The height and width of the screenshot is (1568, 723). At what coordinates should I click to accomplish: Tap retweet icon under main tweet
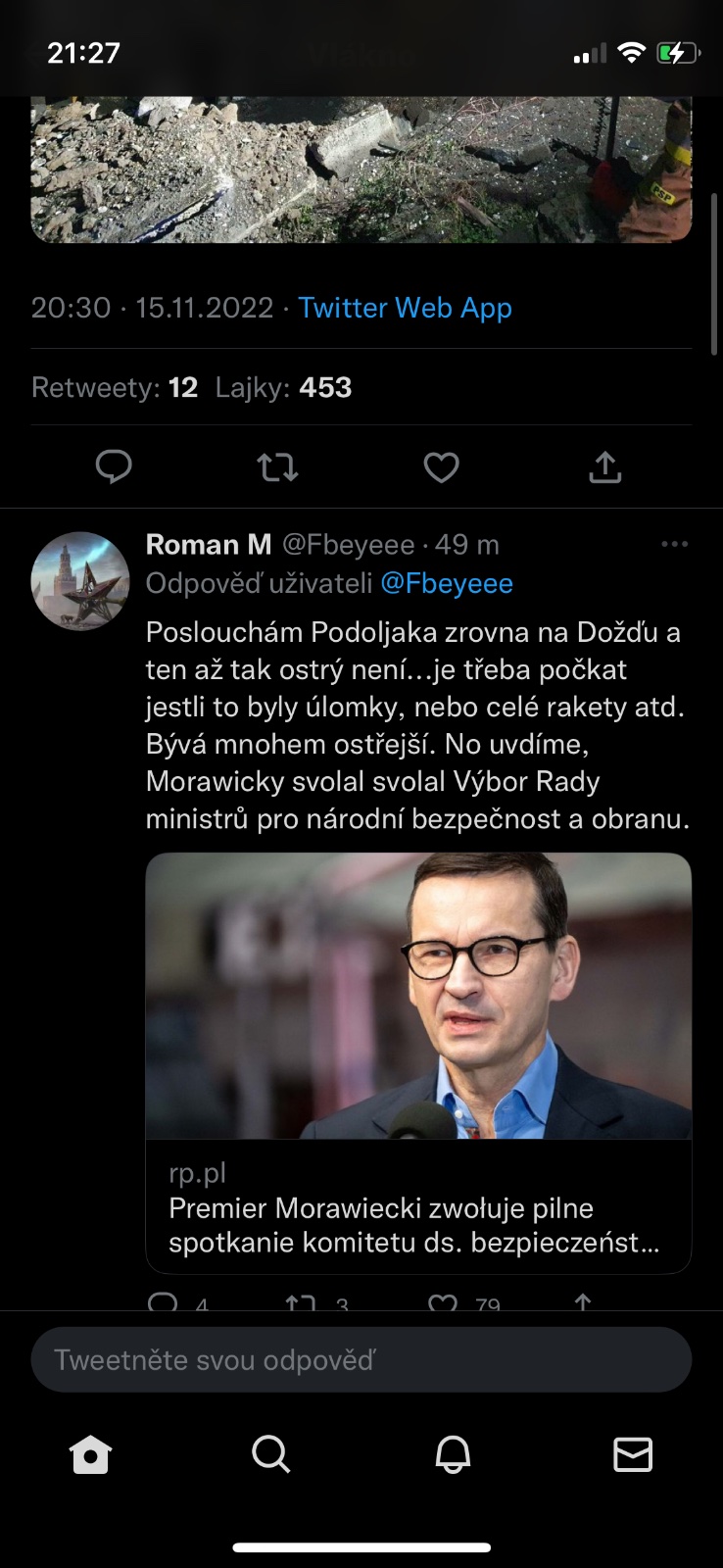coord(278,467)
